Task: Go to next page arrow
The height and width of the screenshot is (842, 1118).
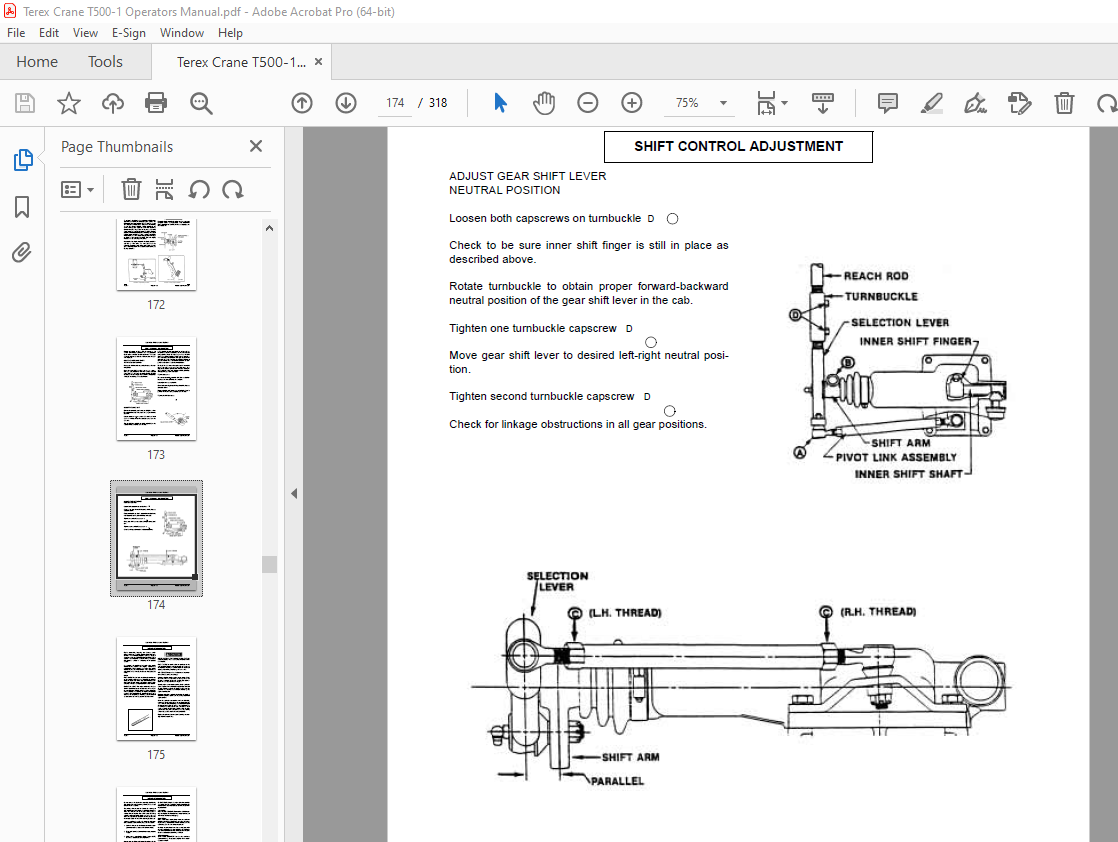Action: pyautogui.click(x=346, y=103)
